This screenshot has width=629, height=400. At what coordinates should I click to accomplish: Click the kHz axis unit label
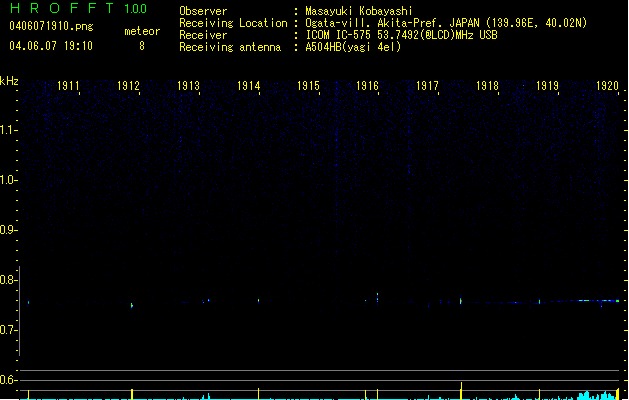click(9, 81)
